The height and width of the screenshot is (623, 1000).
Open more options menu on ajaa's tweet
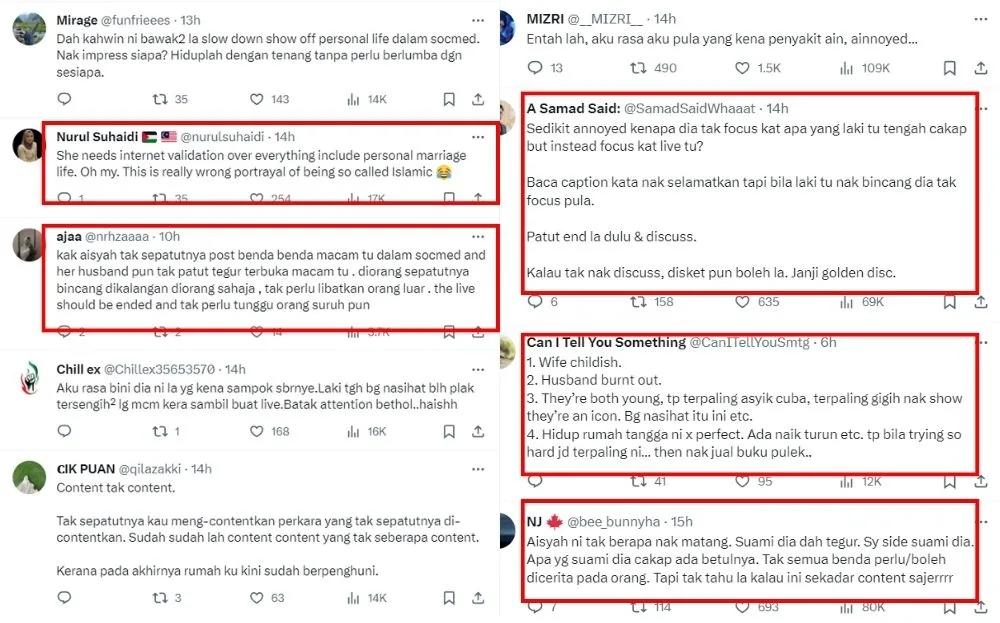click(x=477, y=235)
